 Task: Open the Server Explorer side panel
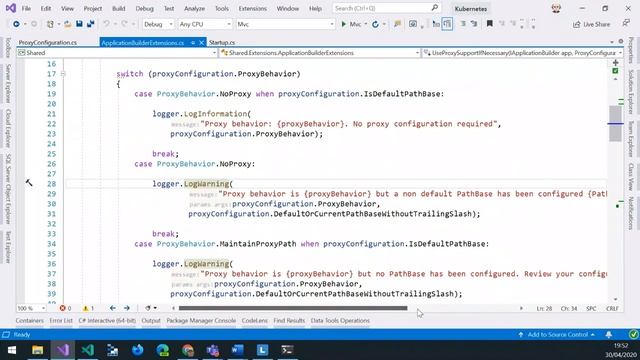pos(8,84)
